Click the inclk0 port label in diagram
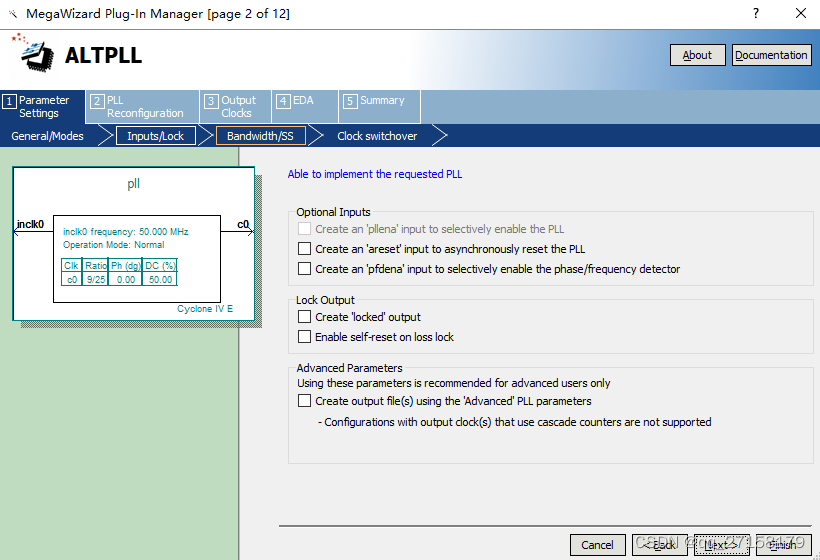The width and height of the screenshot is (820, 560). click(30, 224)
